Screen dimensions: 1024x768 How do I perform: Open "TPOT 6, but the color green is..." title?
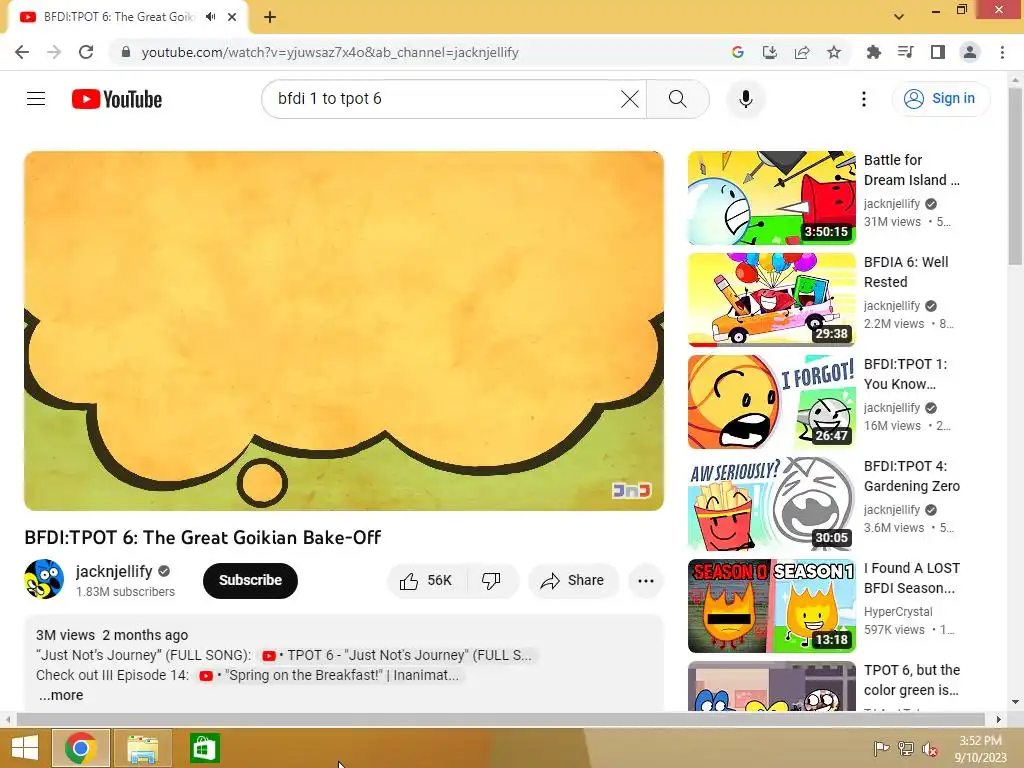tap(912, 680)
